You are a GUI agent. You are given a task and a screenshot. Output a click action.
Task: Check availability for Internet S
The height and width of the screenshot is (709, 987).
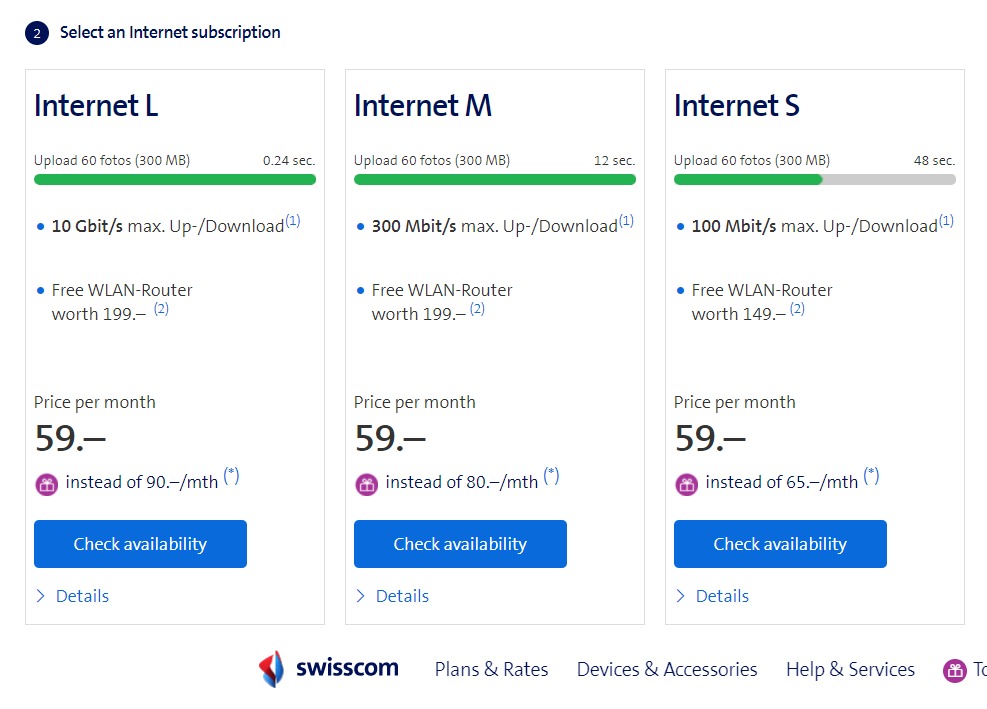pyautogui.click(x=780, y=544)
